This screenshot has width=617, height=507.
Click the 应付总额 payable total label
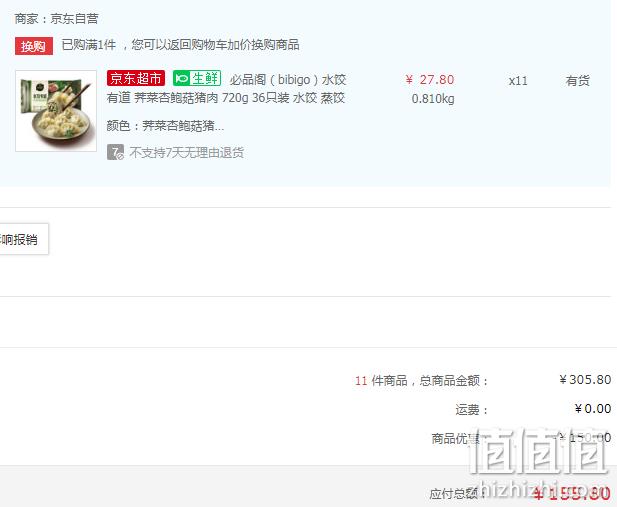click(456, 493)
